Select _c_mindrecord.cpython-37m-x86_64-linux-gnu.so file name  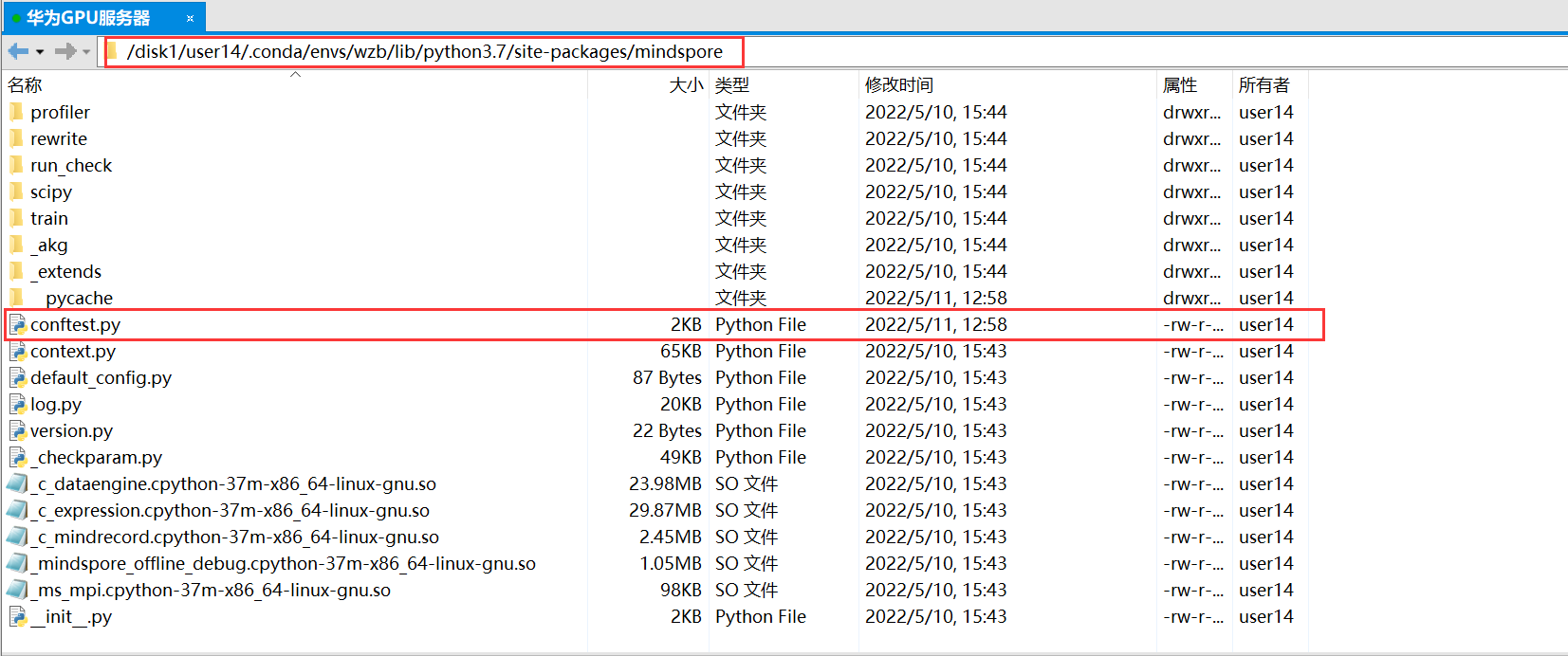pos(235,537)
